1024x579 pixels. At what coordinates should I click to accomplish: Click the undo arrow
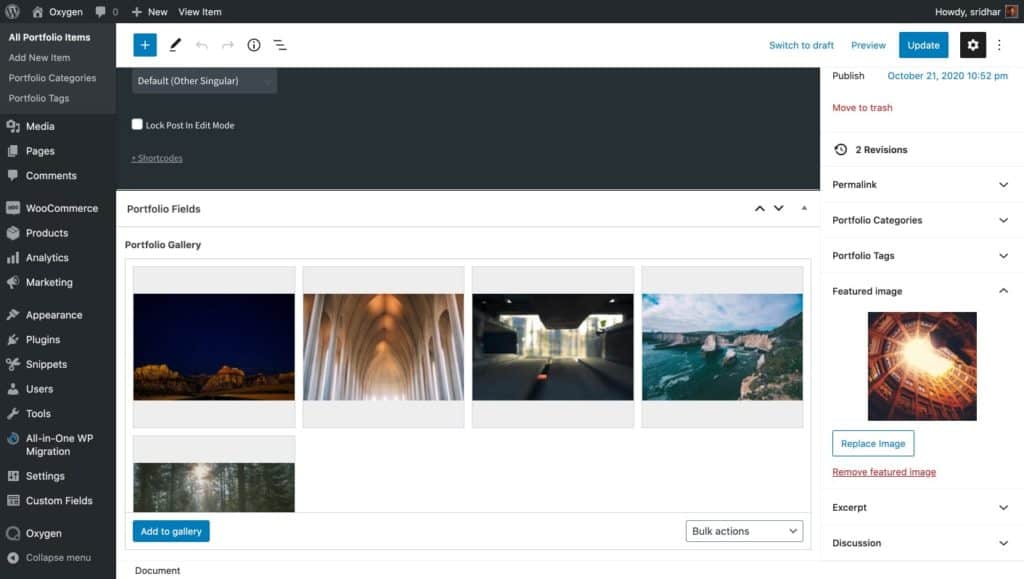point(202,45)
